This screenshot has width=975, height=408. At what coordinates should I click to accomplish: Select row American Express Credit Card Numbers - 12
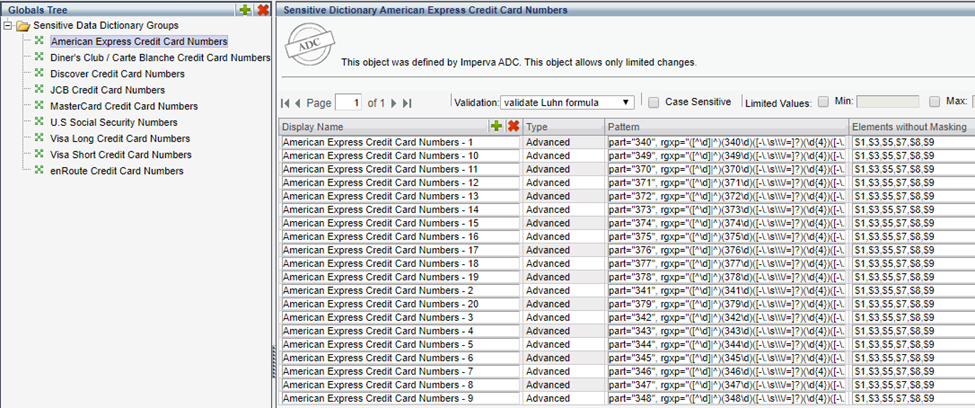(x=400, y=183)
